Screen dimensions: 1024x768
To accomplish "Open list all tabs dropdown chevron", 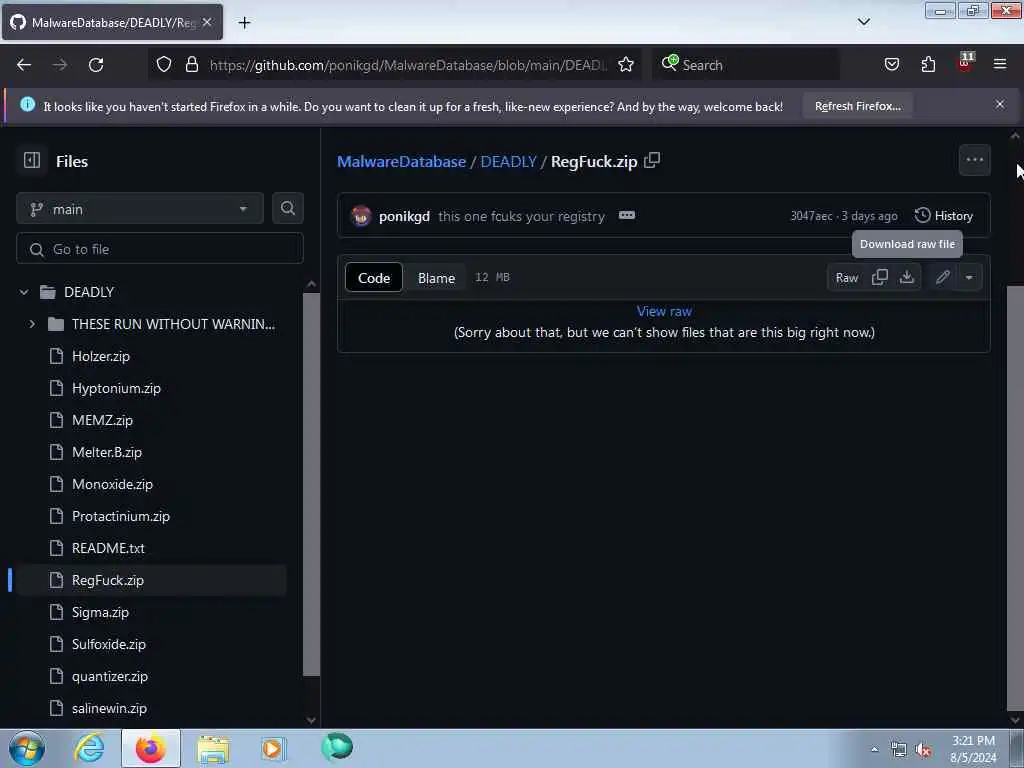I will click(x=863, y=22).
